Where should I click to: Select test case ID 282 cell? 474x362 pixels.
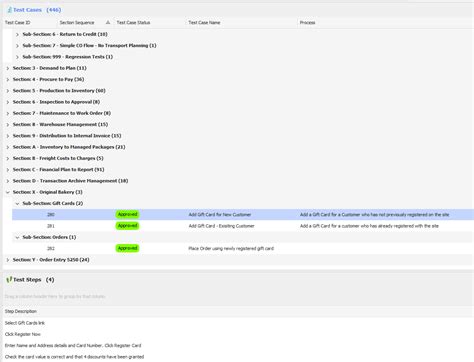(51, 248)
